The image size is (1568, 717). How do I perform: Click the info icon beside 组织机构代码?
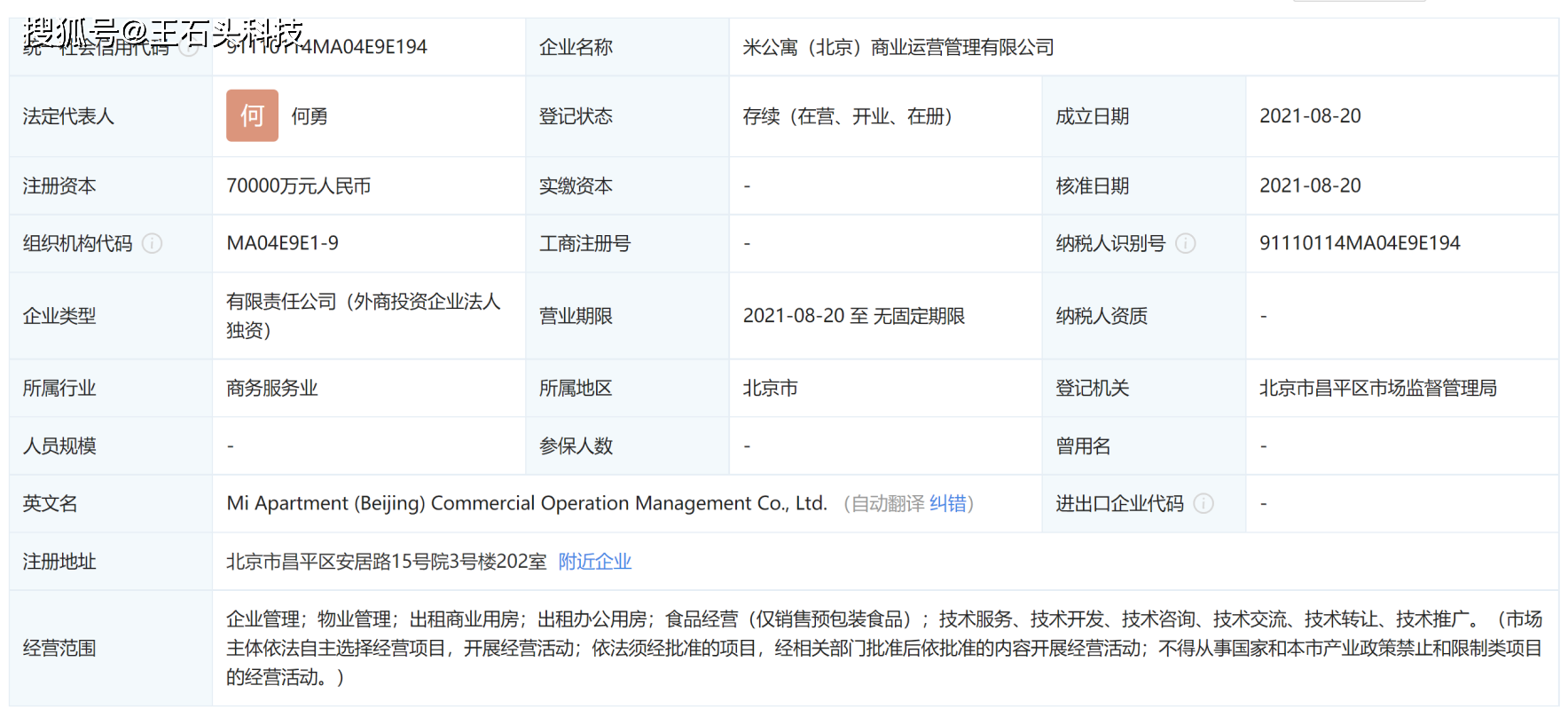click(153, 243)
